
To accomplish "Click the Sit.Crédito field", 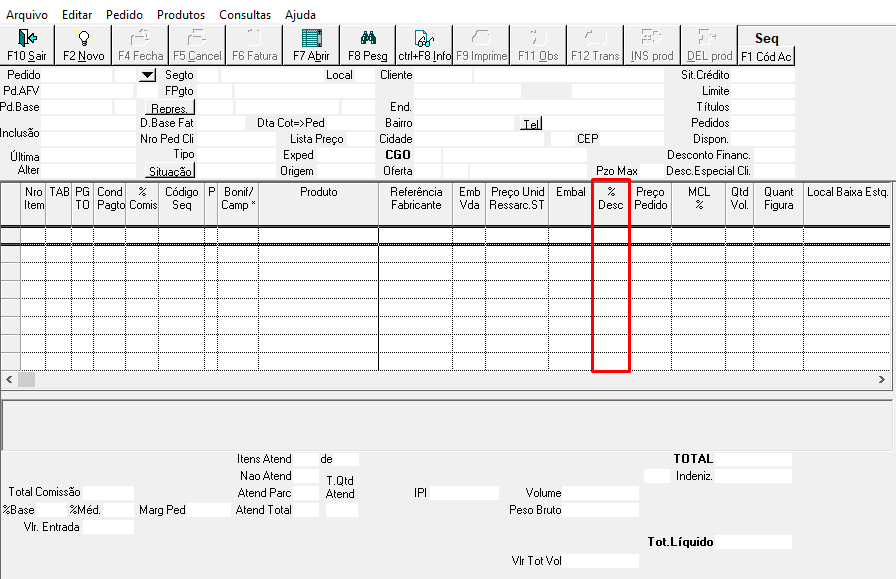I will click(x=762, y=75).
